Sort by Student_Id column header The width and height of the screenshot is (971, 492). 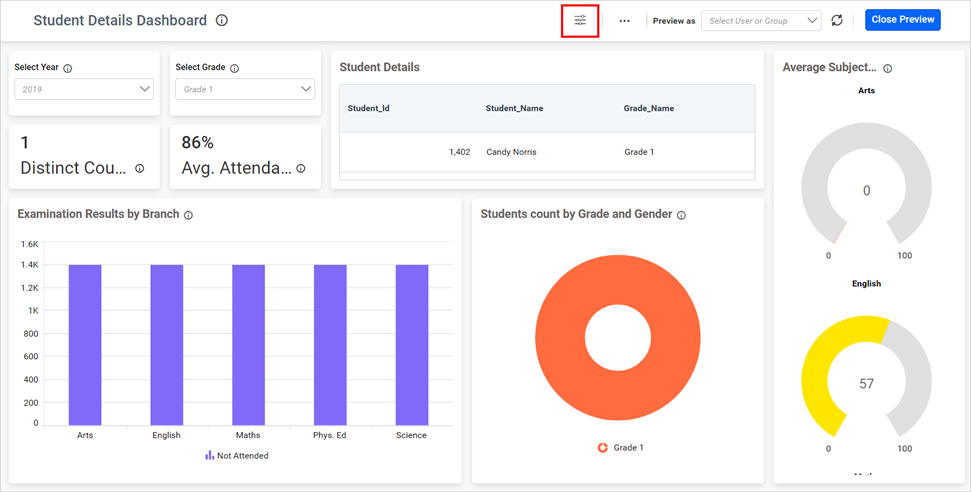(x=368, y=108)
